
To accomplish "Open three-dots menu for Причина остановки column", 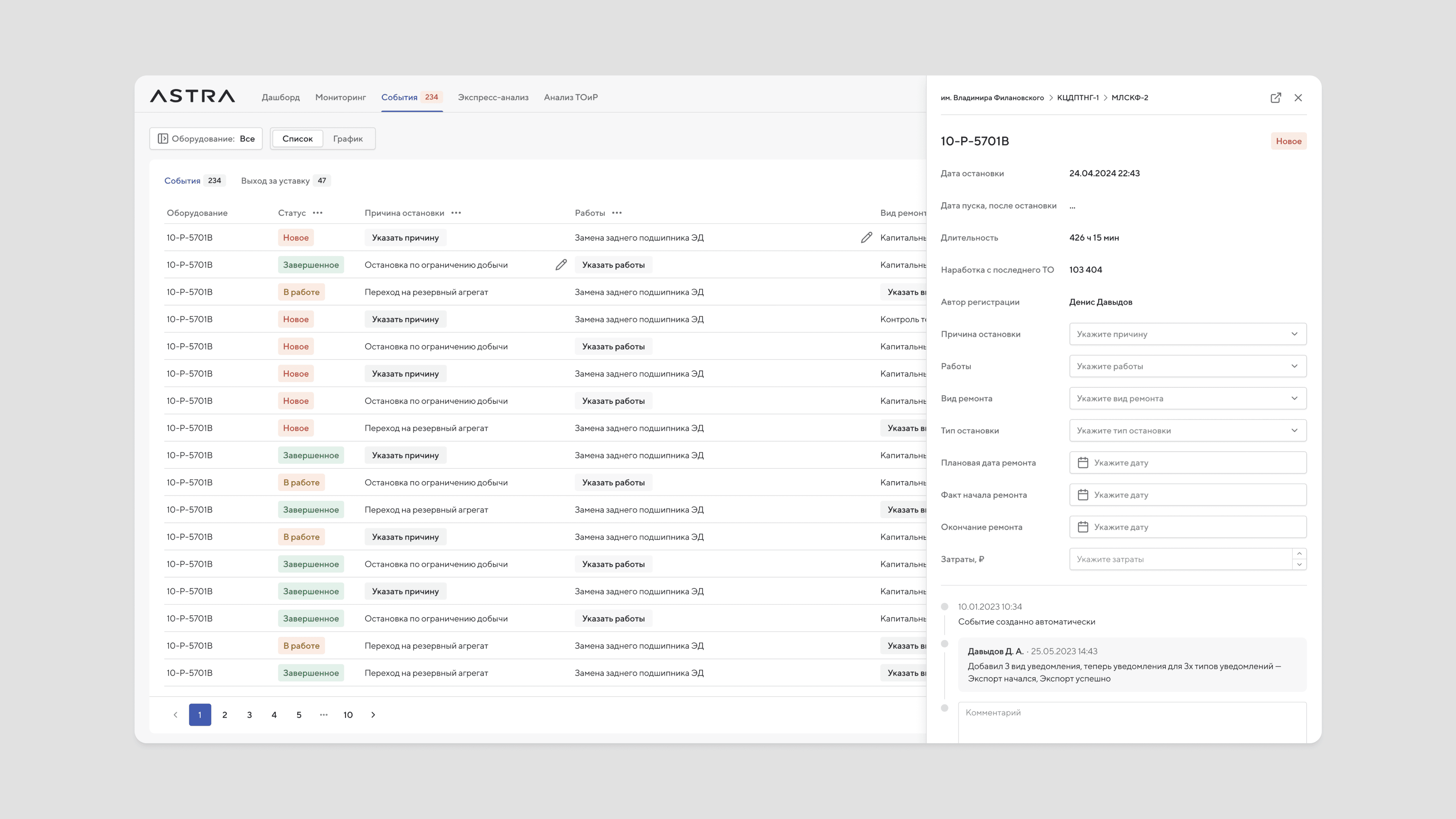I will click(x=456, y=213).
